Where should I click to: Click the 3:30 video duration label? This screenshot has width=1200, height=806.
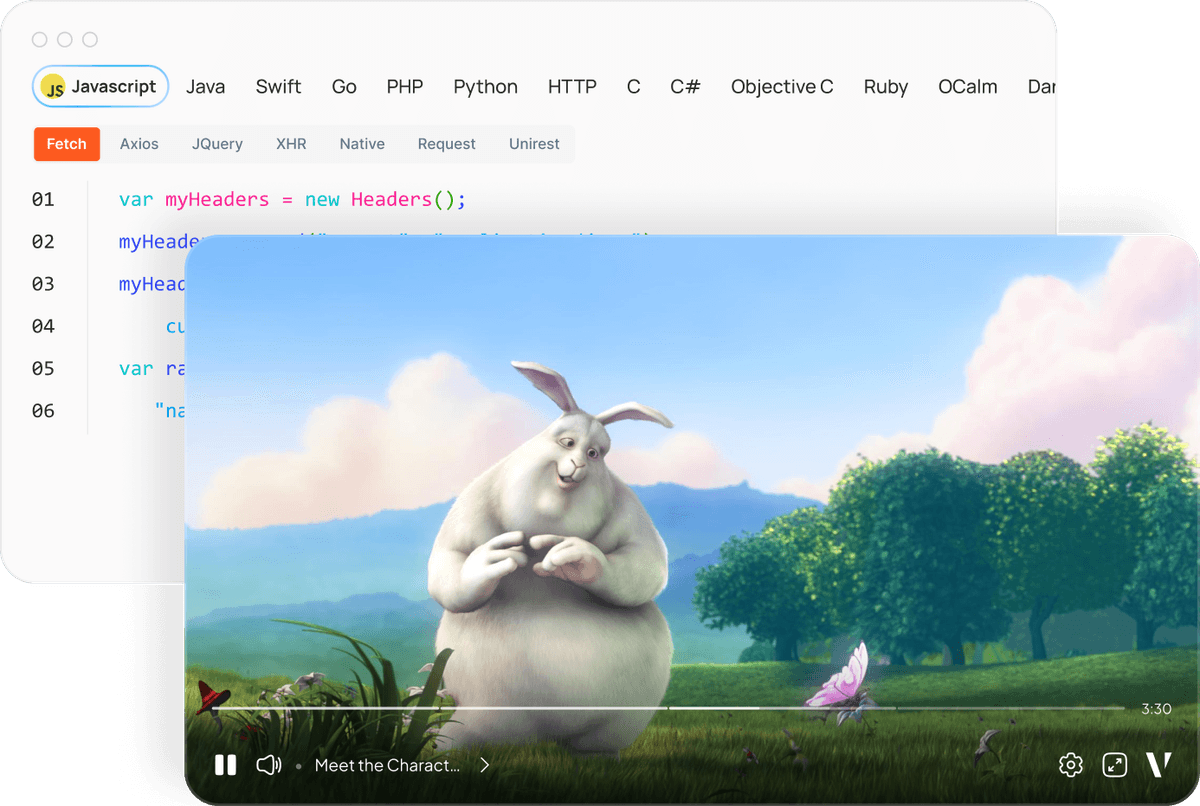coord(1156,709)
